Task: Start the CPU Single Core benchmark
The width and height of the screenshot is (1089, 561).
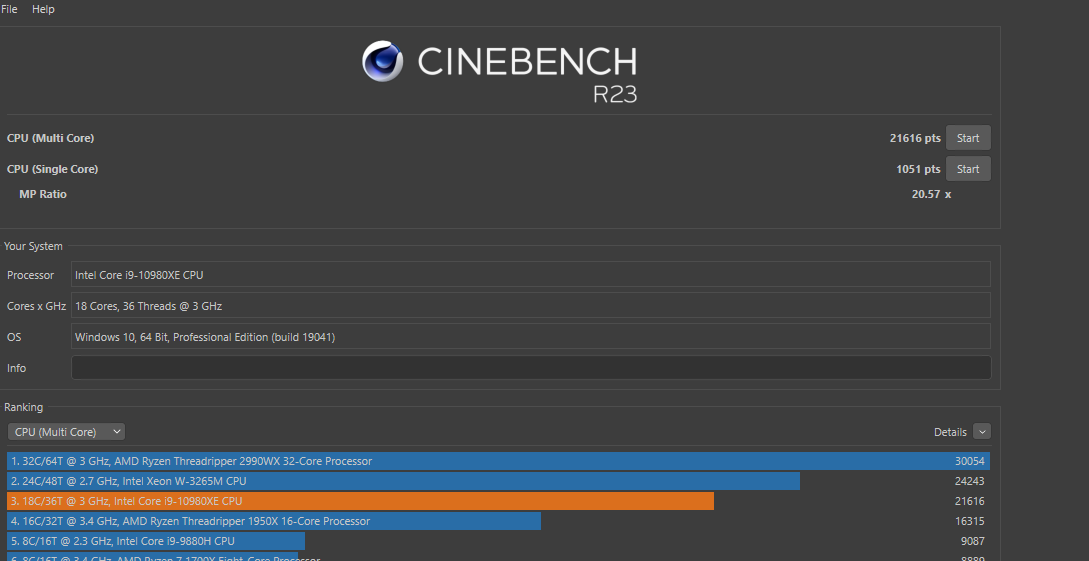Action: pos(968,169)
